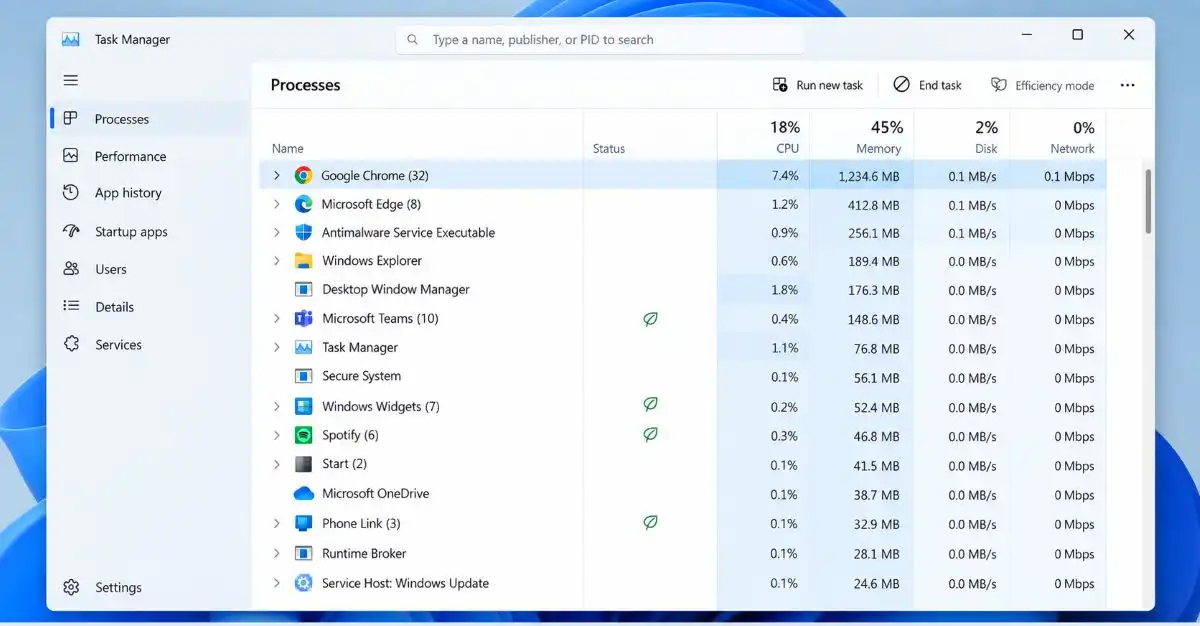1200x626 pixels.
Task: Expand the Start (2) process group
Action: point(277,464)
